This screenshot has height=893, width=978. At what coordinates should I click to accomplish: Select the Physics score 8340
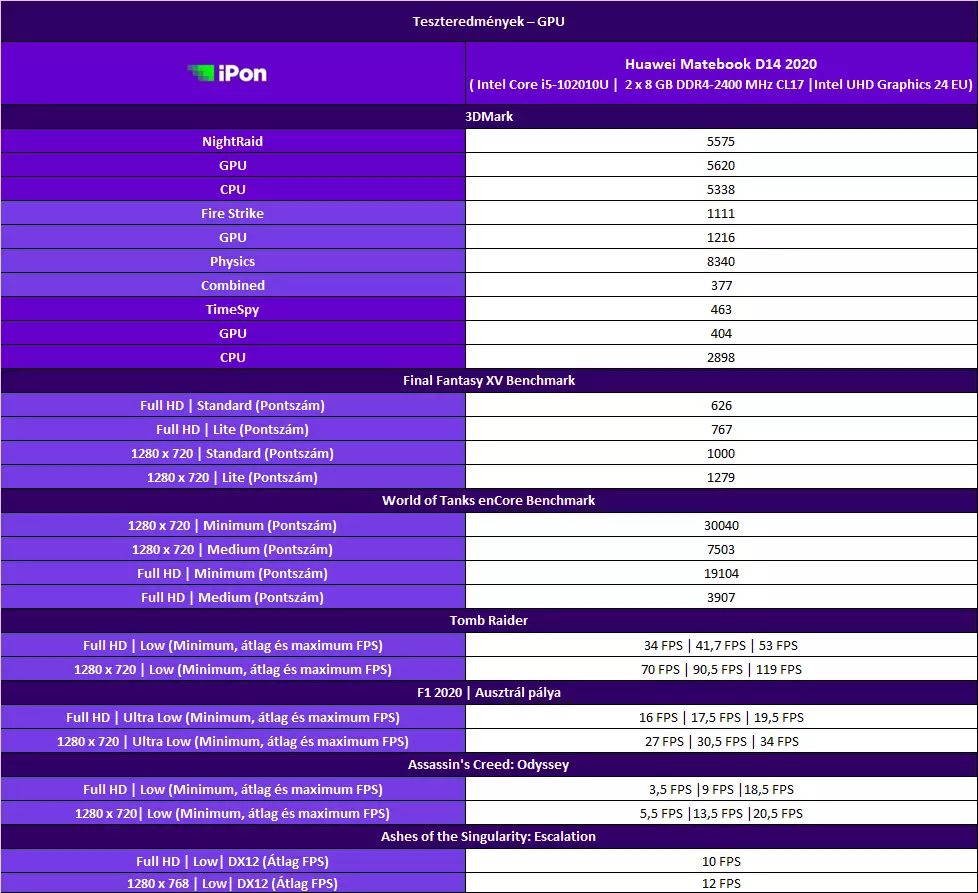tap(720, 261)
